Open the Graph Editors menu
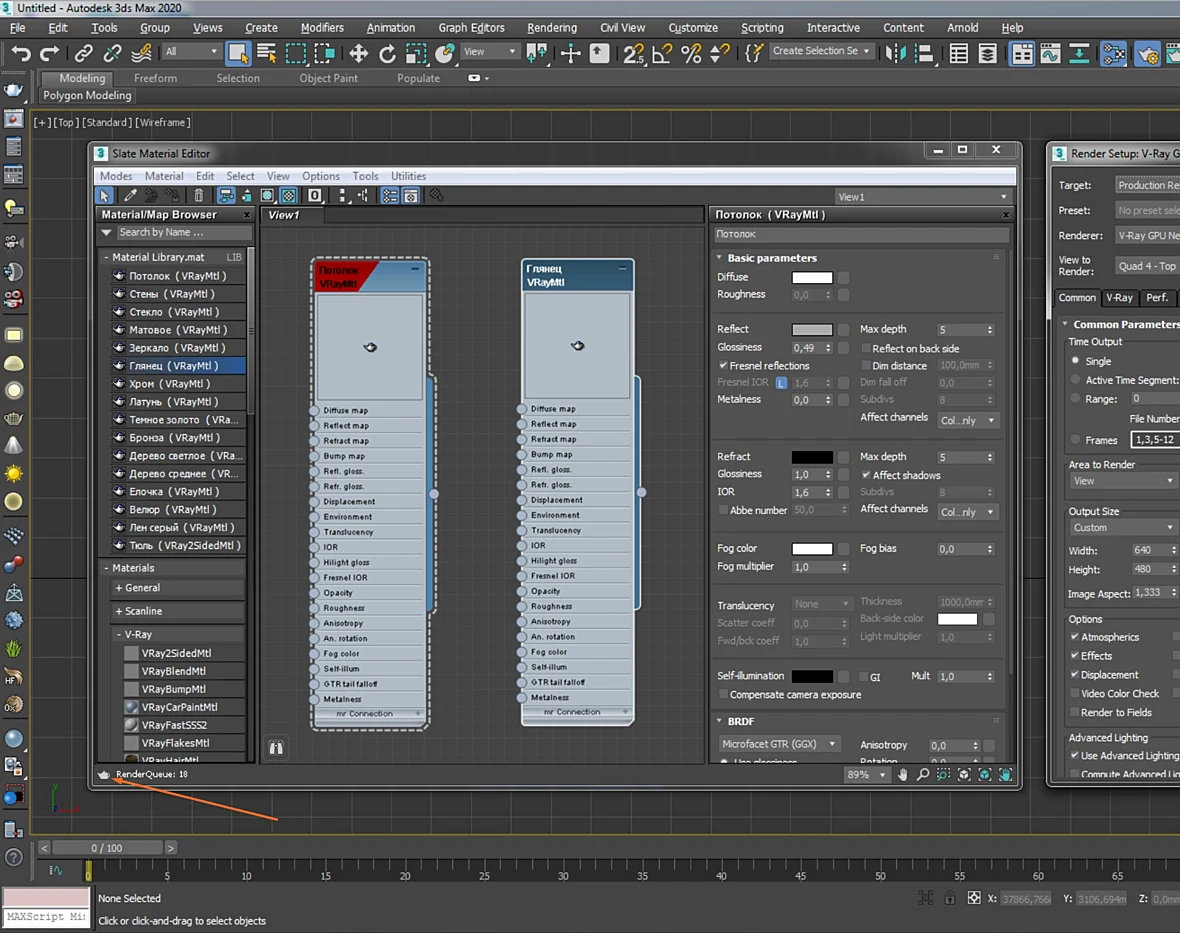Image resolution: width=1180 pixels, height=933 pixels. coord(471,28)
